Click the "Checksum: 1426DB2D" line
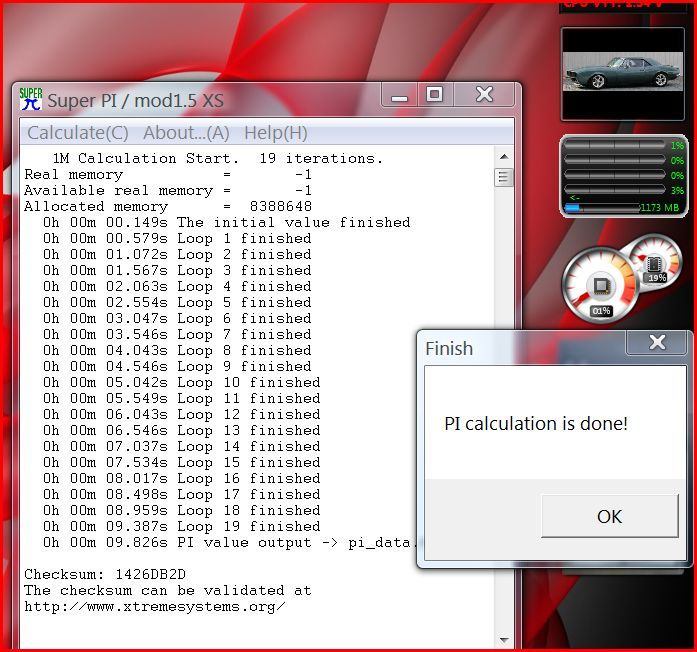 coord(105,574)
